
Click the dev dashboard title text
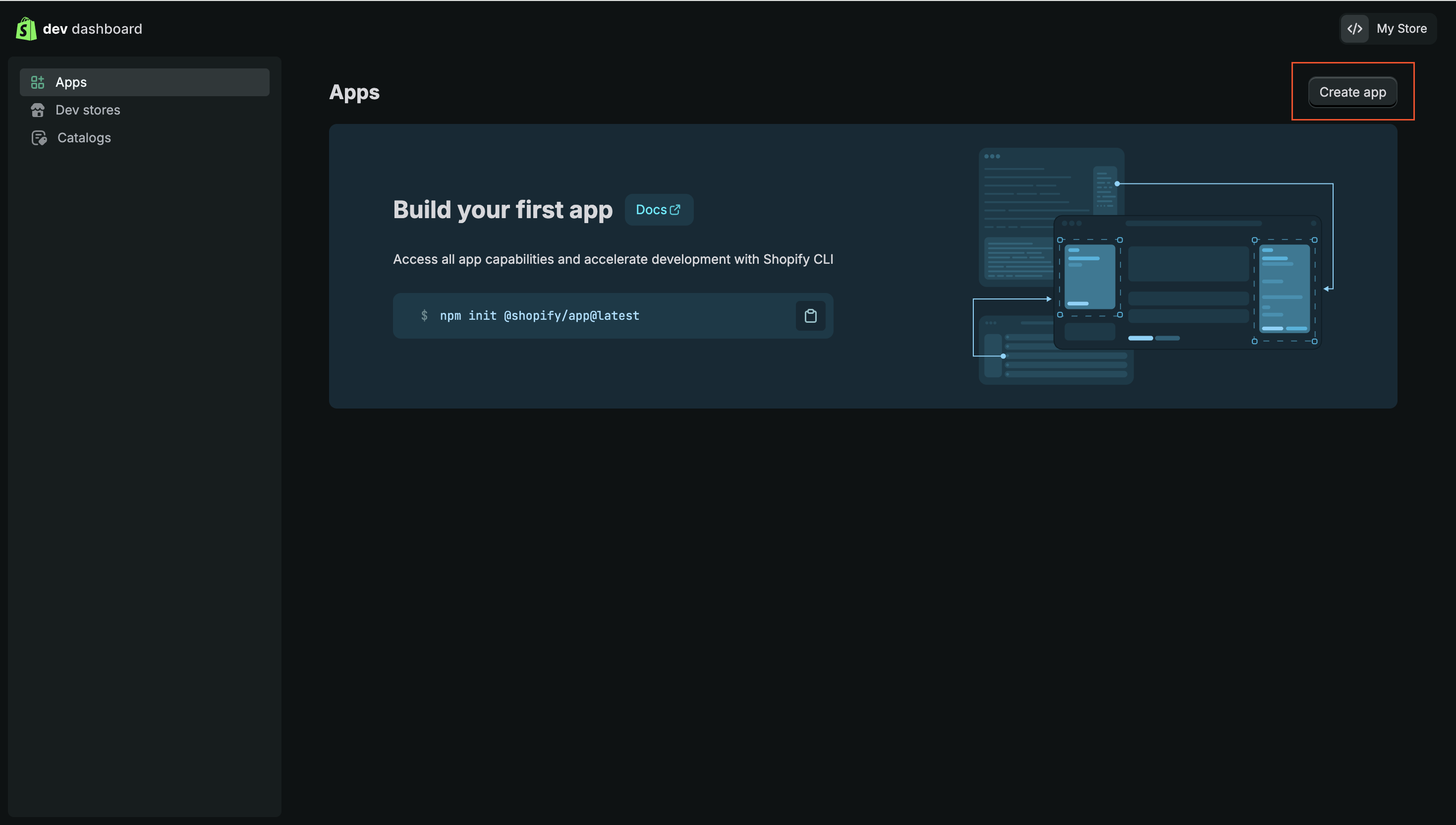[92, 29]
